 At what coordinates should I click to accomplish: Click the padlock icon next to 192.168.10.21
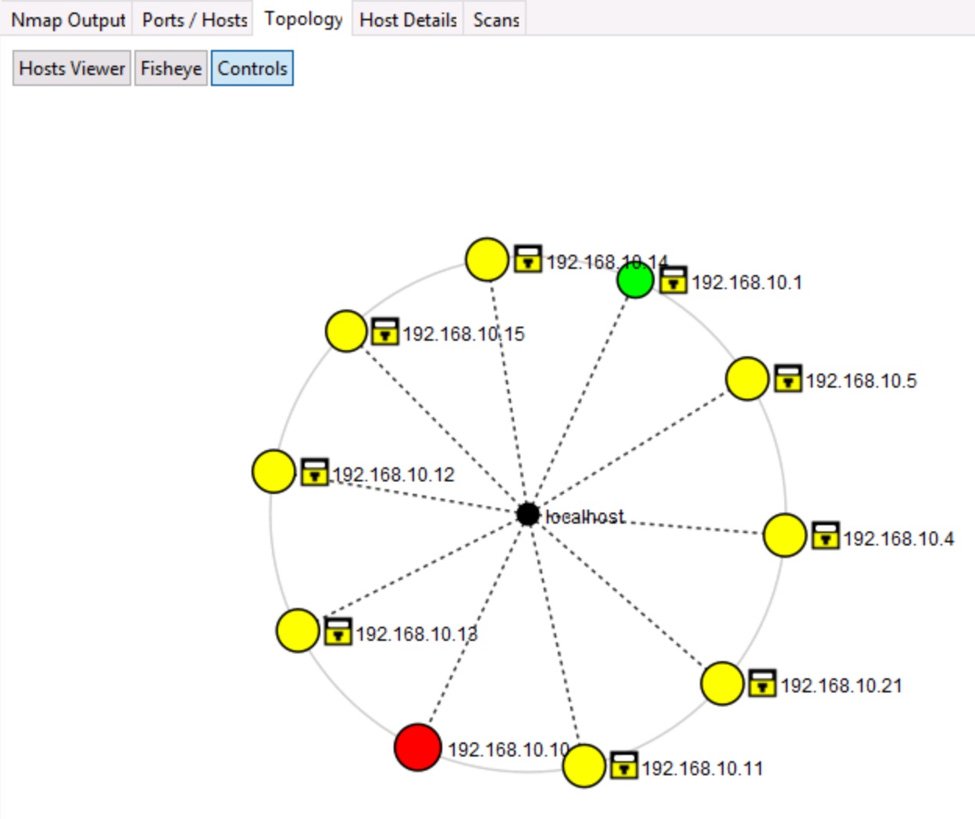(762, 684)
